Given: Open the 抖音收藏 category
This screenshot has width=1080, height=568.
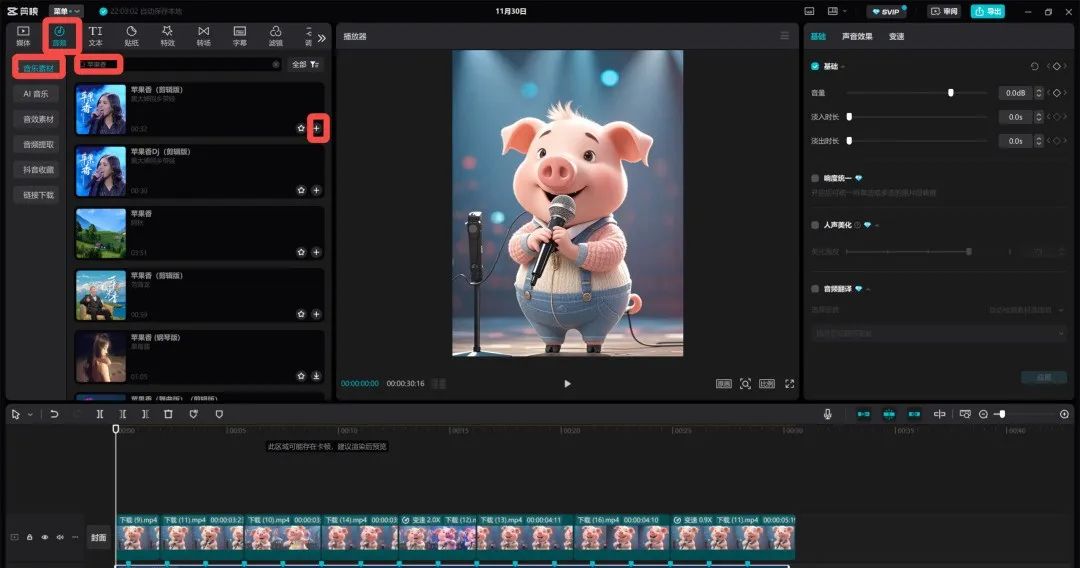Looking at the screenshot, I should pyautogui.click(x=38, y=169).
